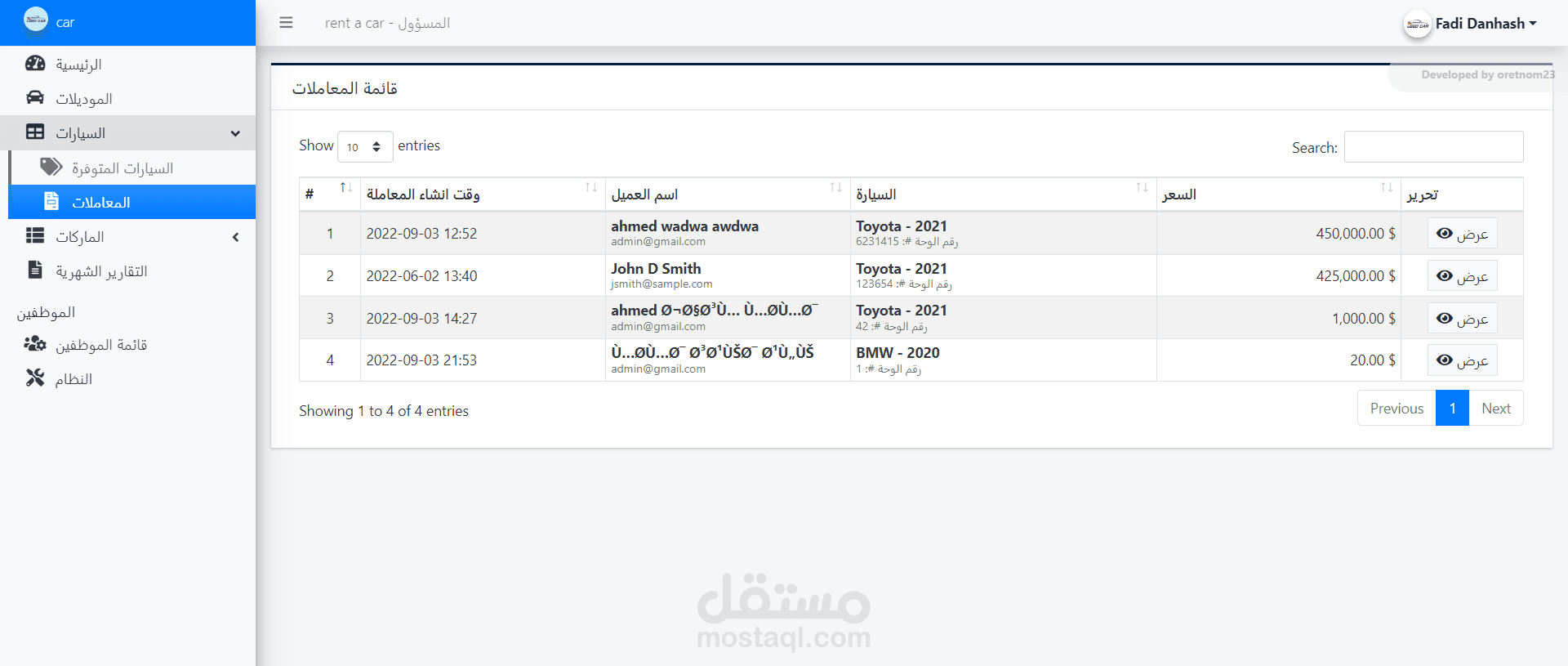Image resolution: width=1568 pixels, height=666 pixels.
Task: Go to page 1 in pagination
Action: (1452, 408)
